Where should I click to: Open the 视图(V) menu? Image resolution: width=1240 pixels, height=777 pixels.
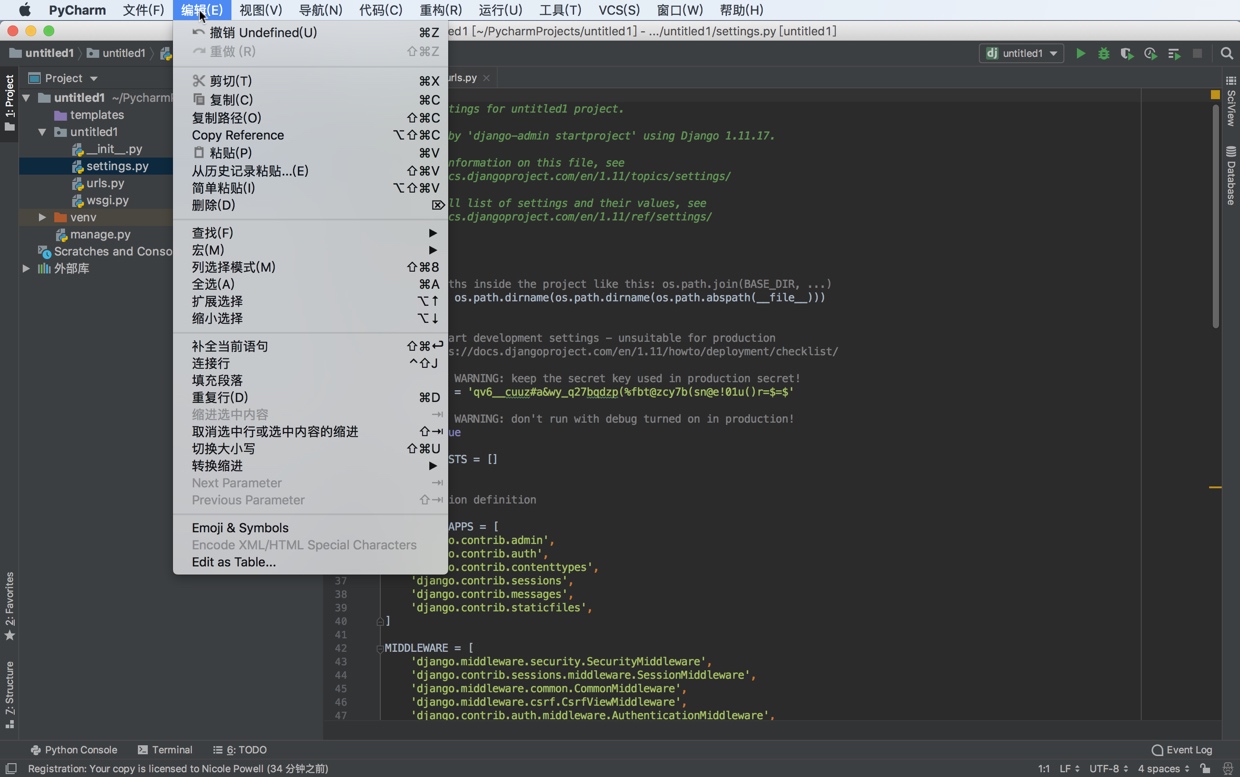pos(261,10)
